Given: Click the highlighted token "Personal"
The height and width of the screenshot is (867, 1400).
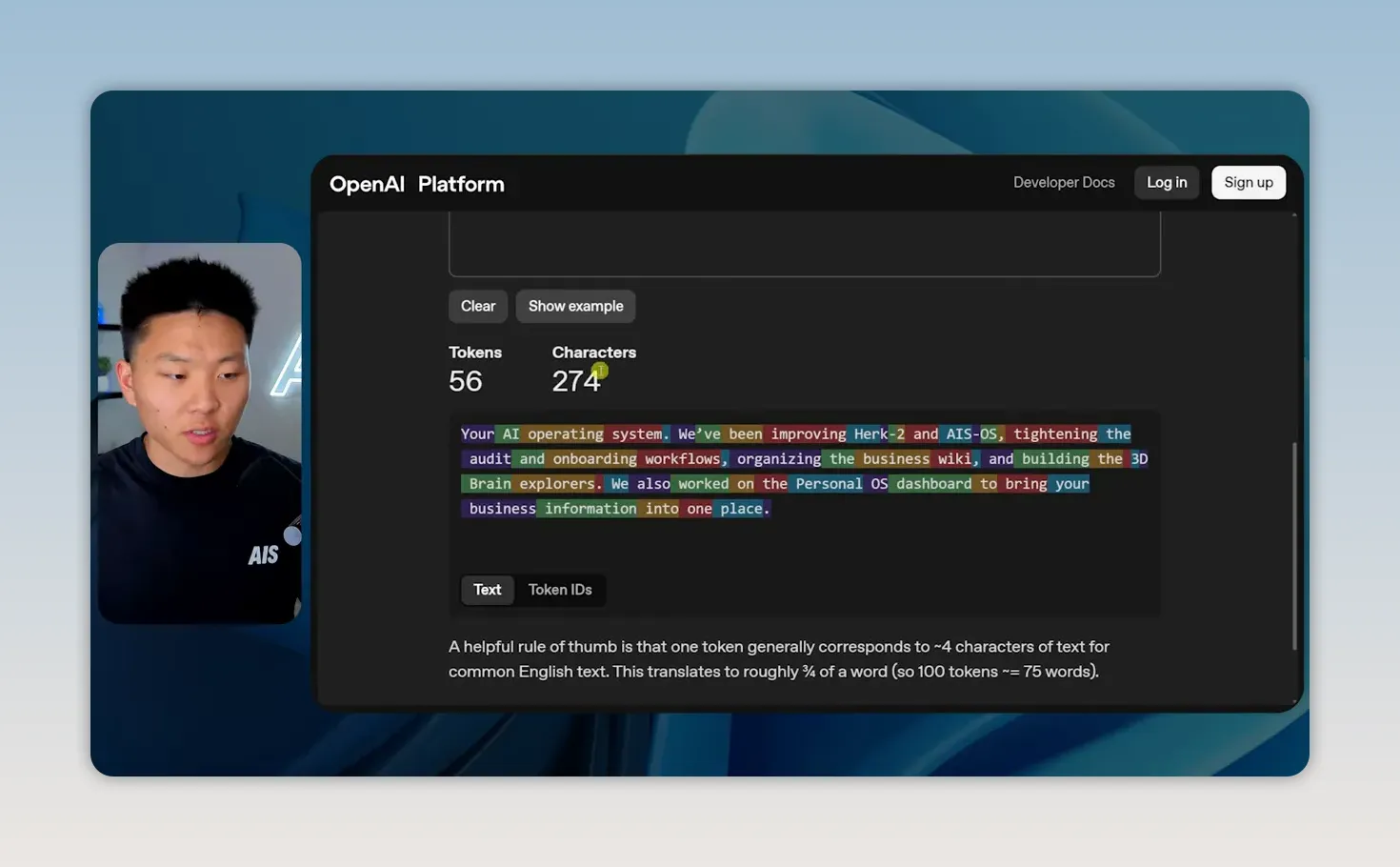Looking at the screenshot, I should point(826,484).
